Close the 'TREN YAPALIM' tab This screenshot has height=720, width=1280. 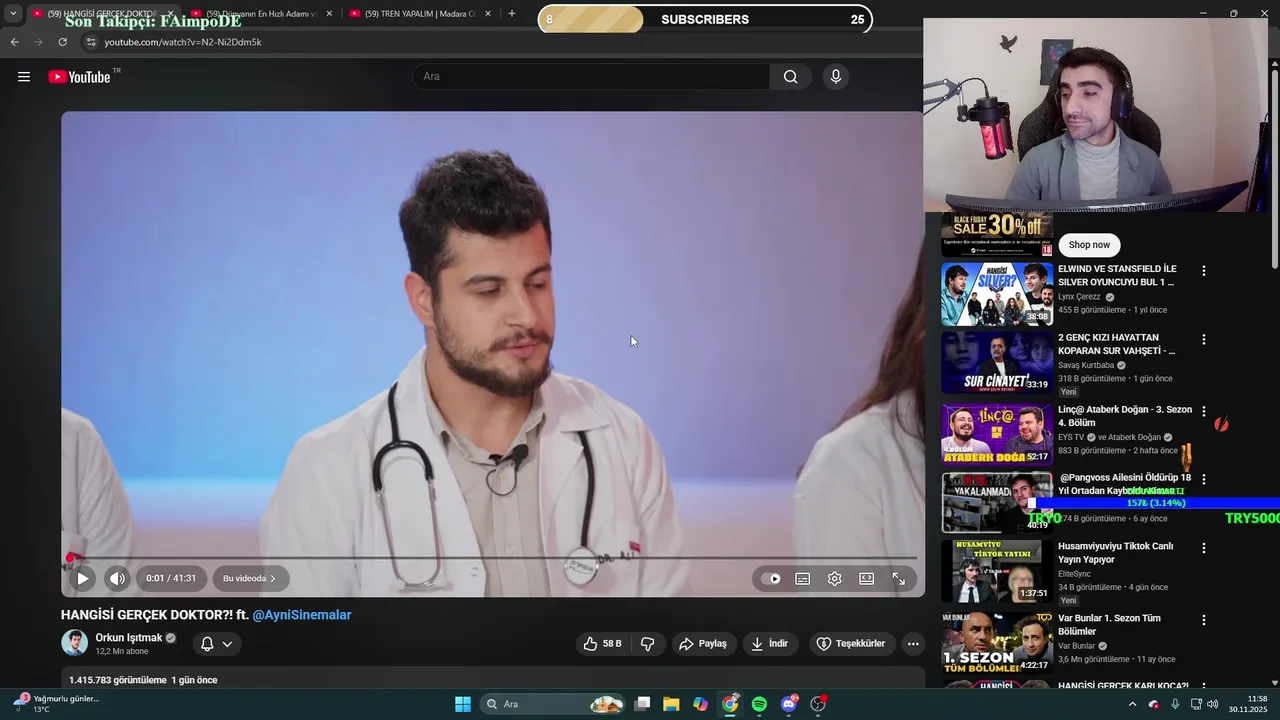click(488, 14)
